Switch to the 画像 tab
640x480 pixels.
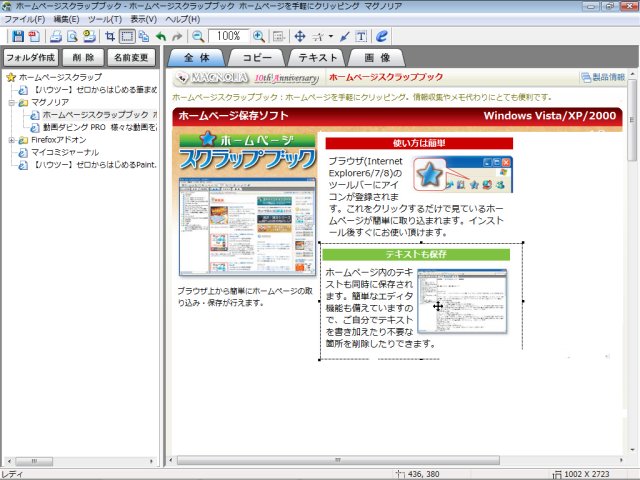tap(377, 58)
